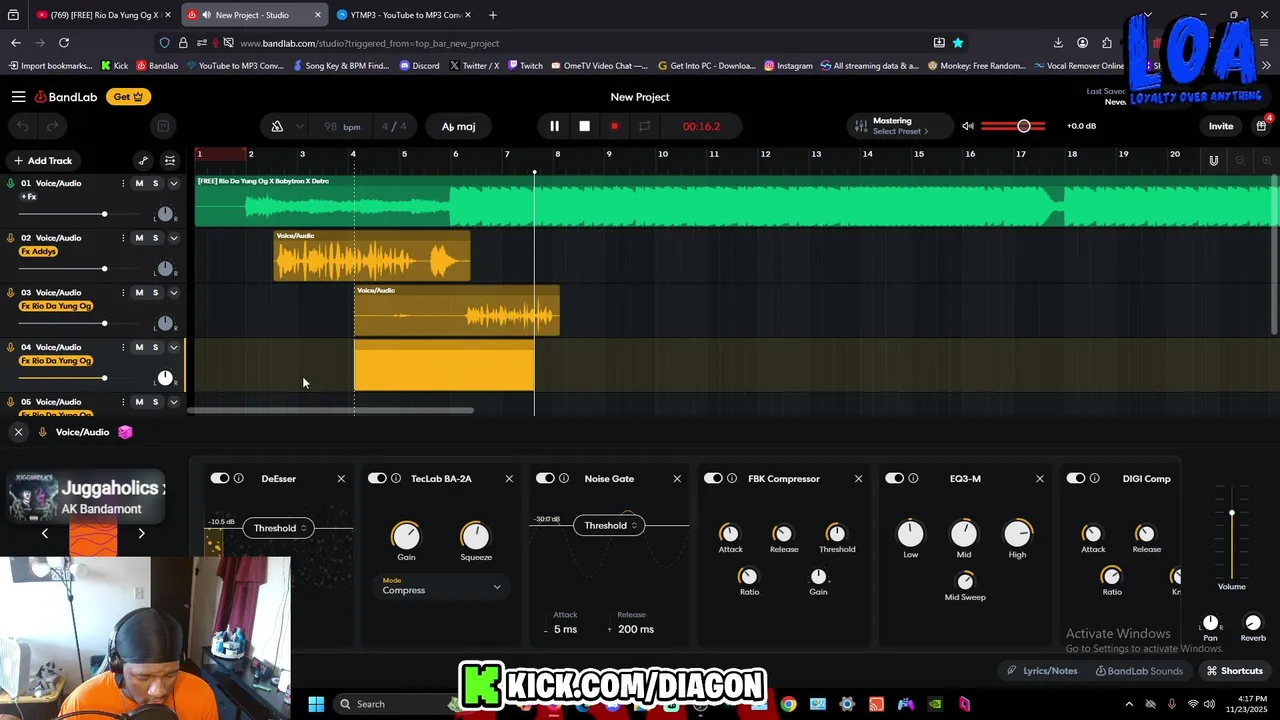Click the taskbar Search box
The width and height of the screenshot is (1280, 720).
(392, 704)
